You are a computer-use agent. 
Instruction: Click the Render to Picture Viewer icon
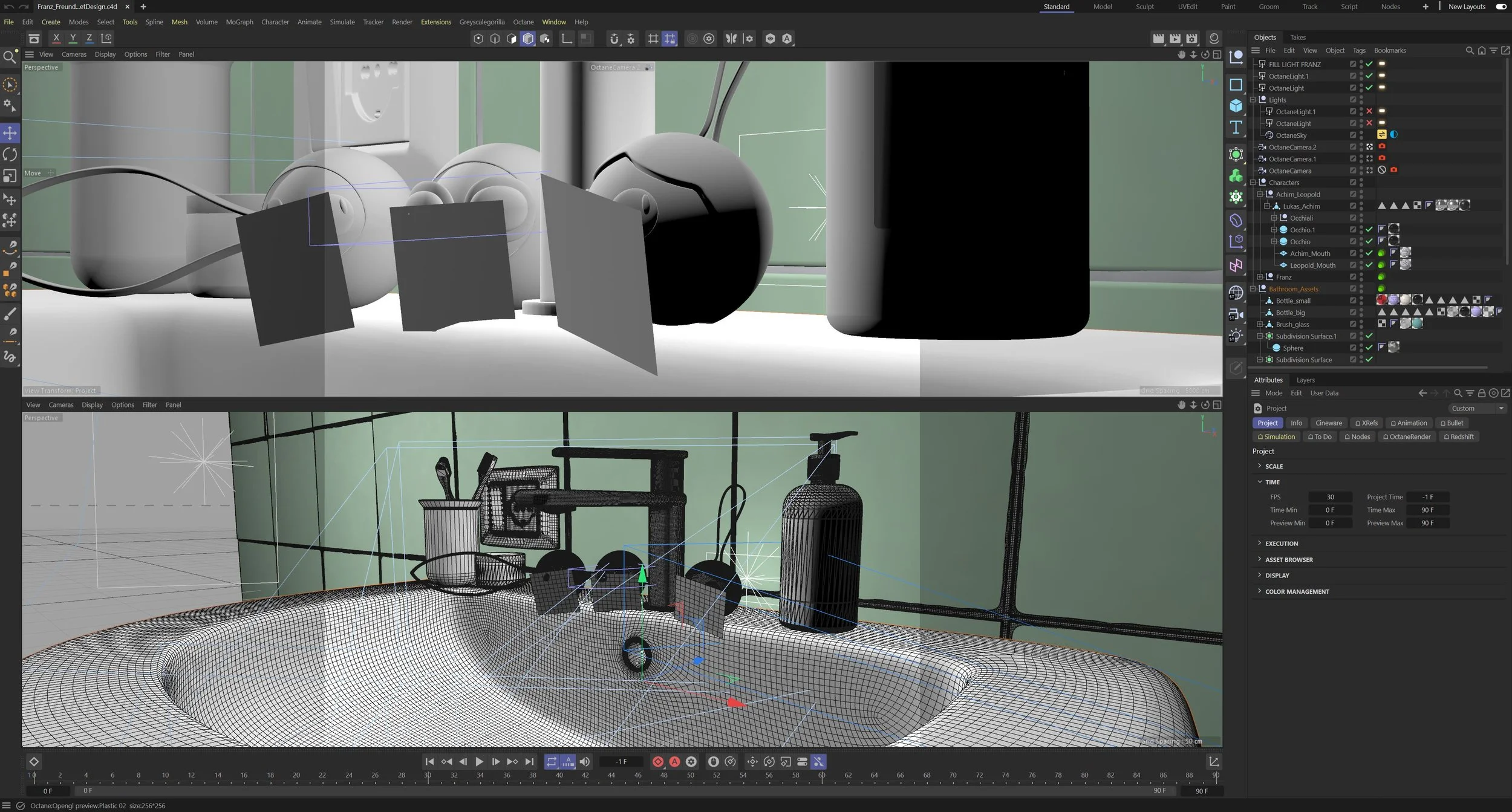click(1175, 38)
